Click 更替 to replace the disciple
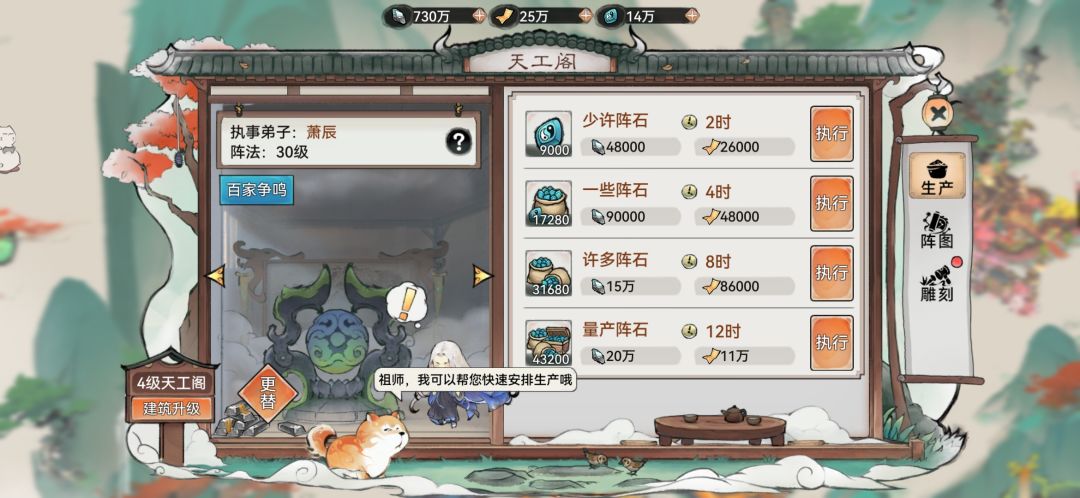This screenshot has height=498, width=1080. point(268,393)
